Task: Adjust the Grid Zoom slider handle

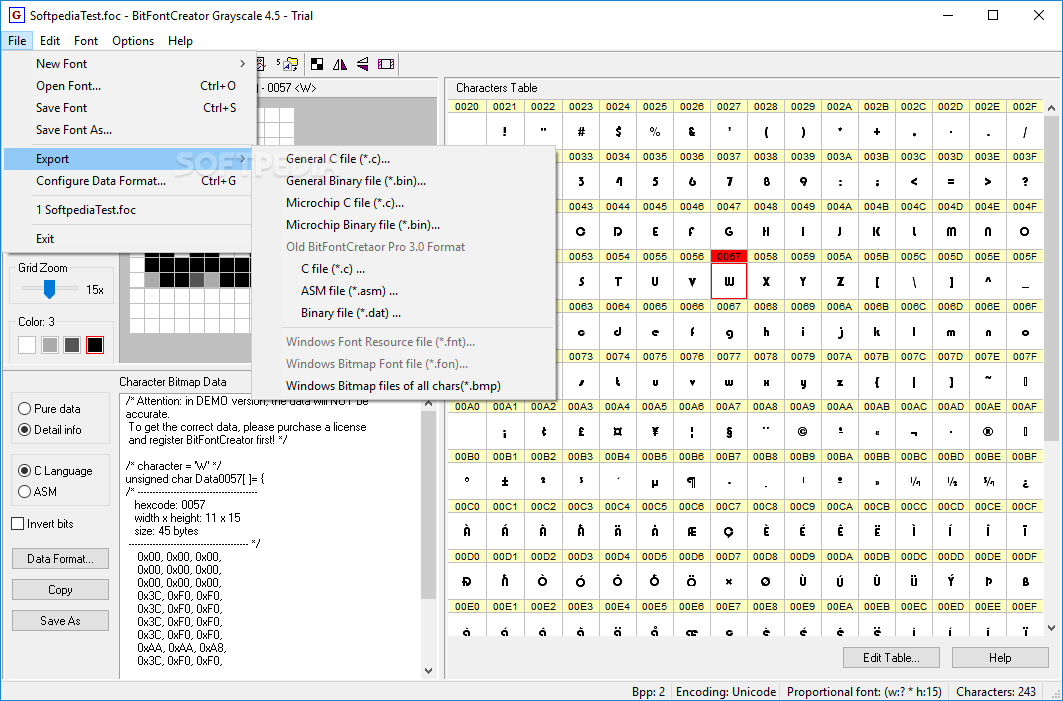Action: point(49,289)
